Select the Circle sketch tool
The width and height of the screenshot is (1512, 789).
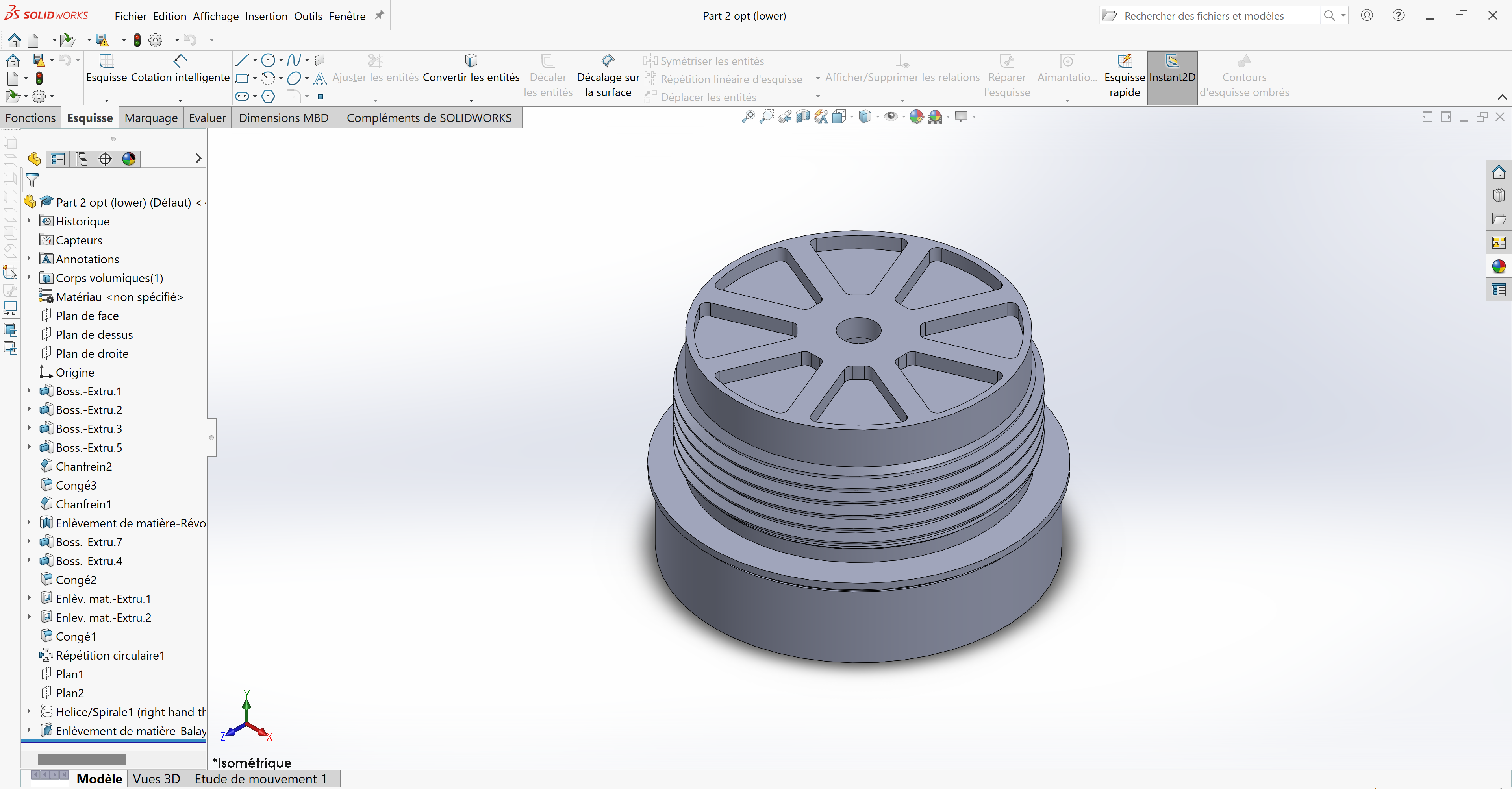(268, 60)
